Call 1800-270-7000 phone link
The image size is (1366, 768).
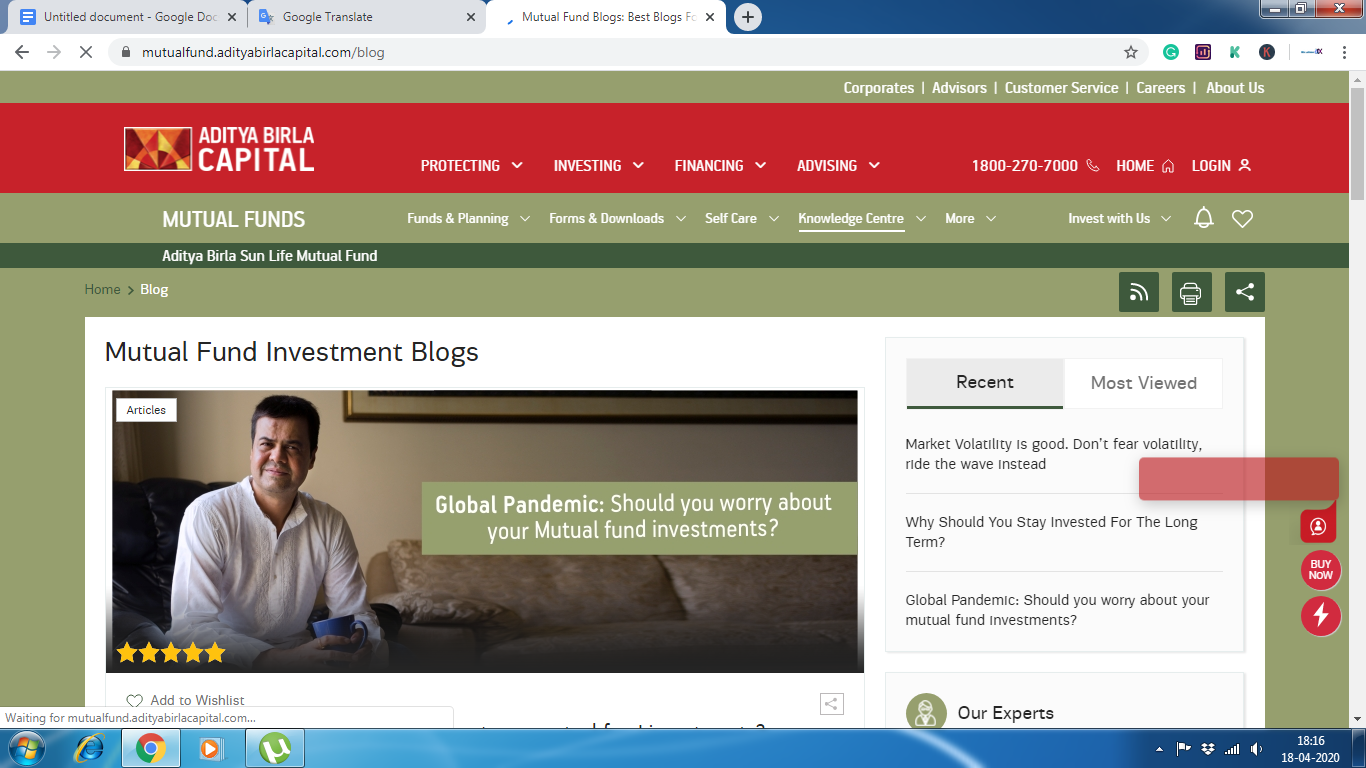[x=1035, y=166]
